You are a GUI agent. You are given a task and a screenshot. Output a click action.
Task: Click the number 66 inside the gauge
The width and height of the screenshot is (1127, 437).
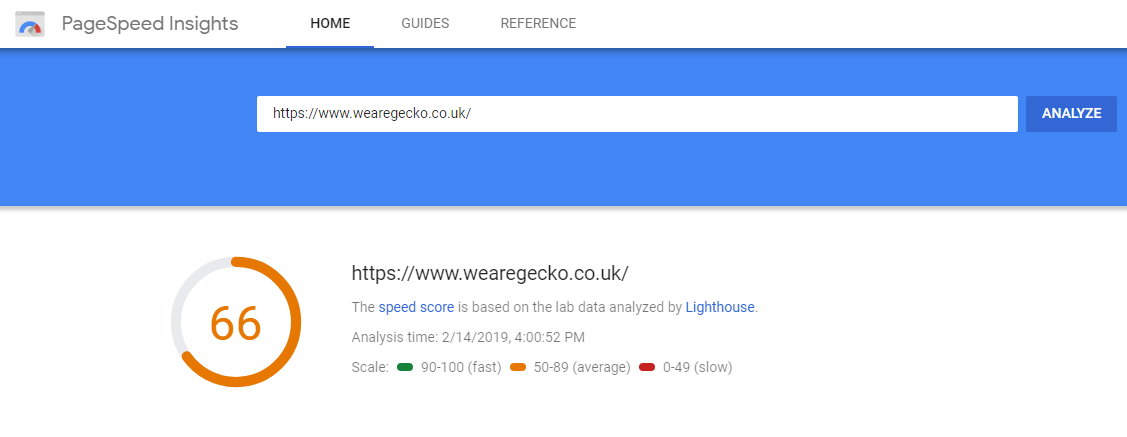pos(236,323)
